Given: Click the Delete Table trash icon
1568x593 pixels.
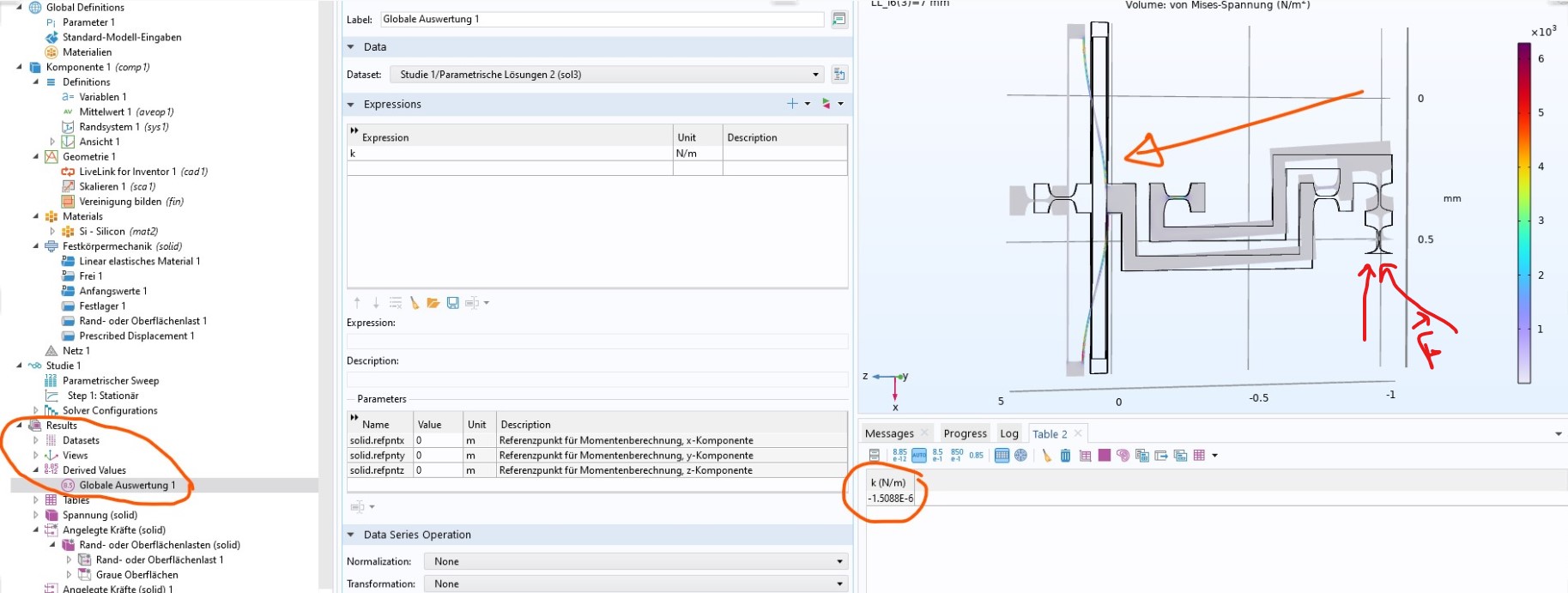Looking at the screenshot, I should pos(1065,456).
